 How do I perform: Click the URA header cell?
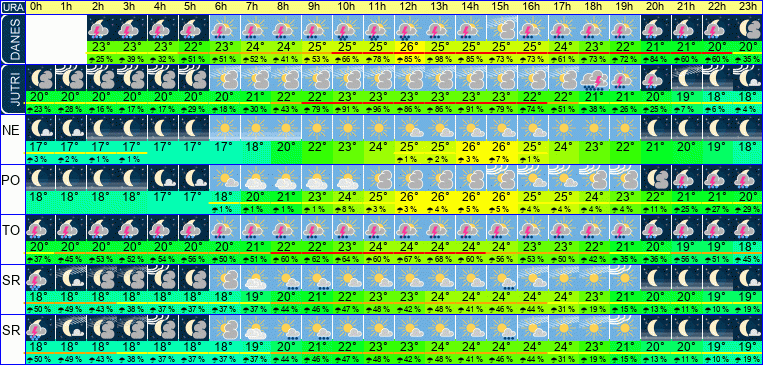click(12, 7)
